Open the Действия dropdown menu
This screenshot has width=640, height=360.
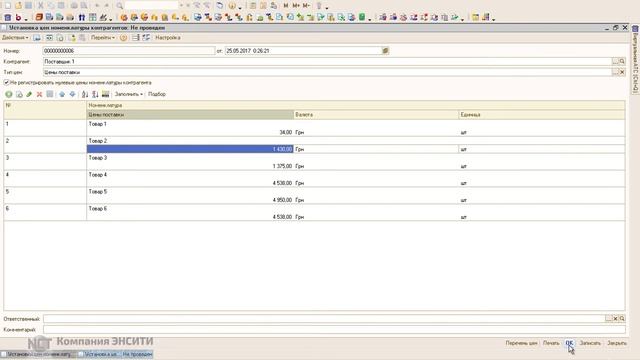coord(15,38)
